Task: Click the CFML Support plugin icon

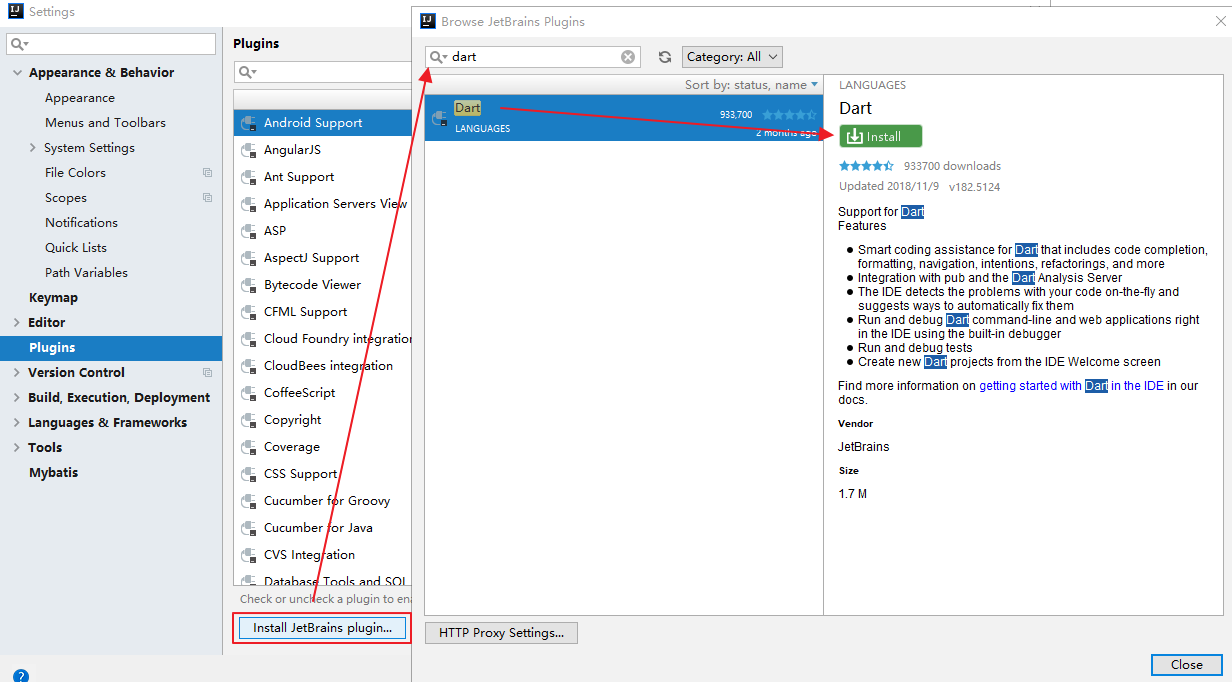Action: pos(249,312)
